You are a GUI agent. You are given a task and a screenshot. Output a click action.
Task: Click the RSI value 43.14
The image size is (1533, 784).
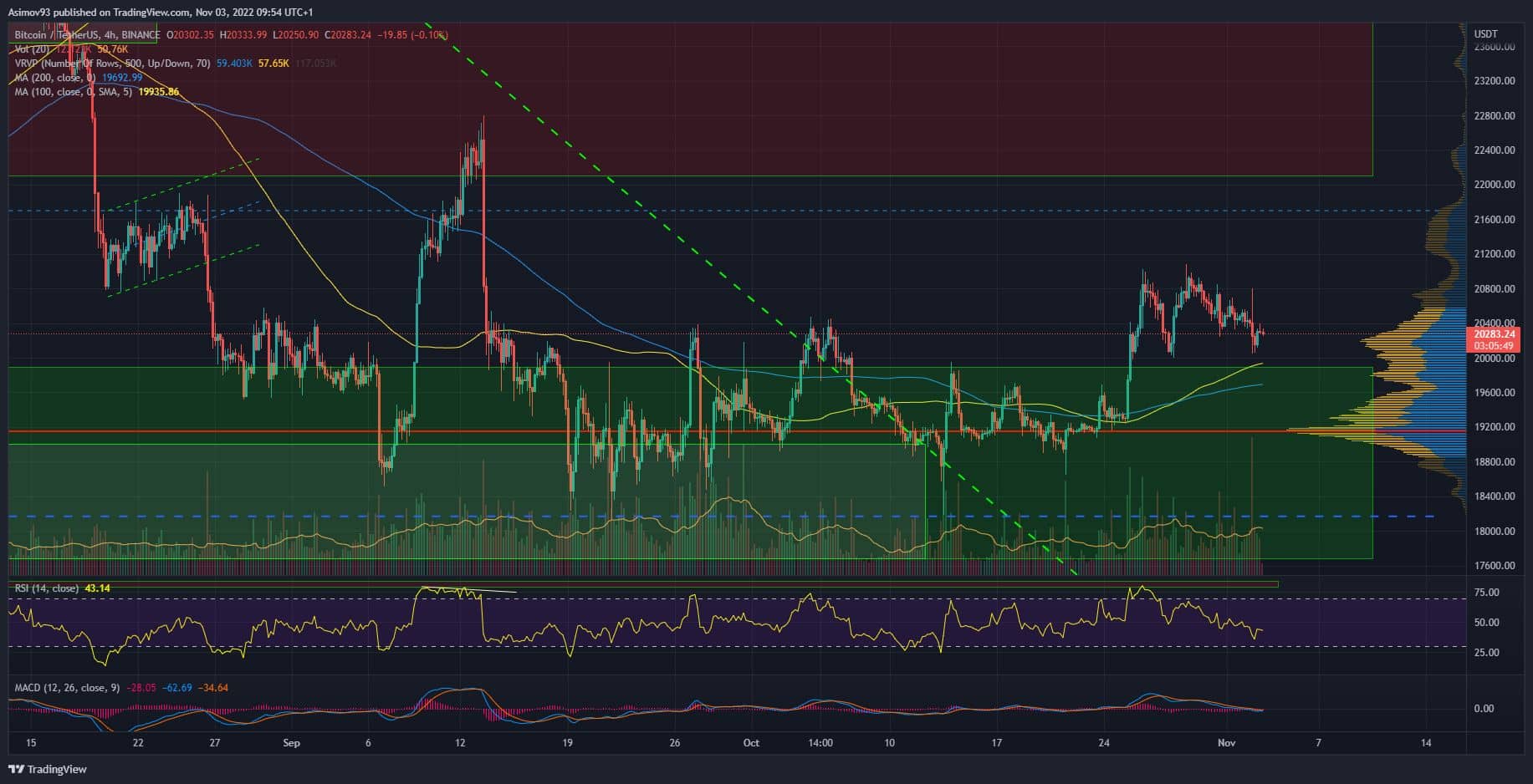[96, 588]
